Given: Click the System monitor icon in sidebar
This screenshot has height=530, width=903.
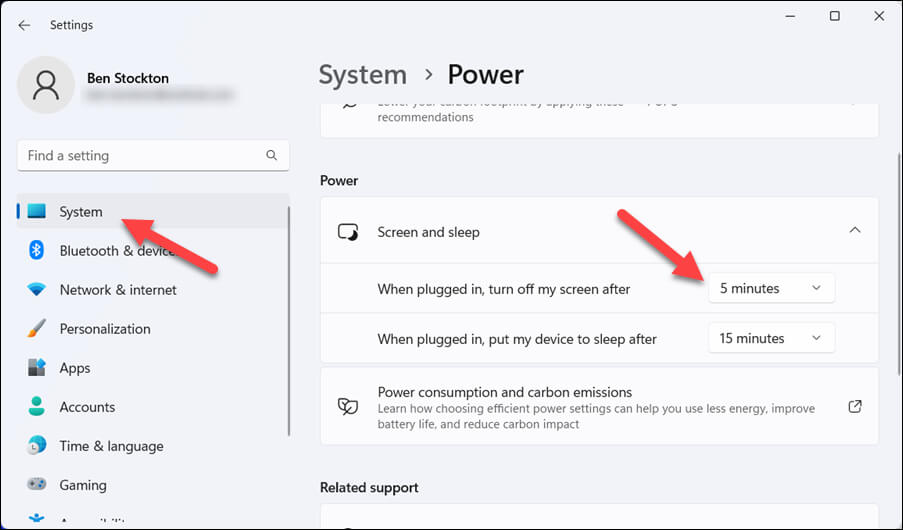Looking at the screenshot, I should tap(37, 212).
